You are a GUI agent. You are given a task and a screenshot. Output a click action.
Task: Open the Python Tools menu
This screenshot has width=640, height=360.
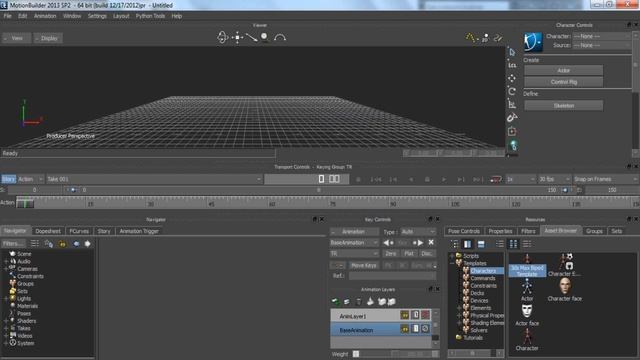coord(150,16)
